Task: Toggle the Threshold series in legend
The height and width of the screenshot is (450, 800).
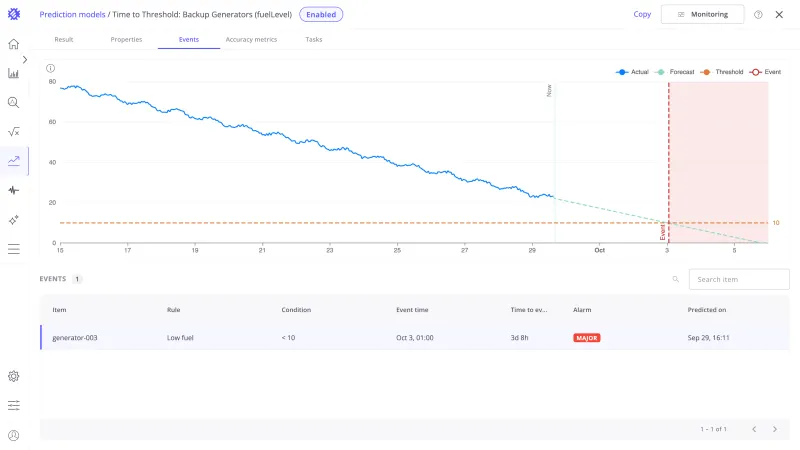Action: (722, 72)
